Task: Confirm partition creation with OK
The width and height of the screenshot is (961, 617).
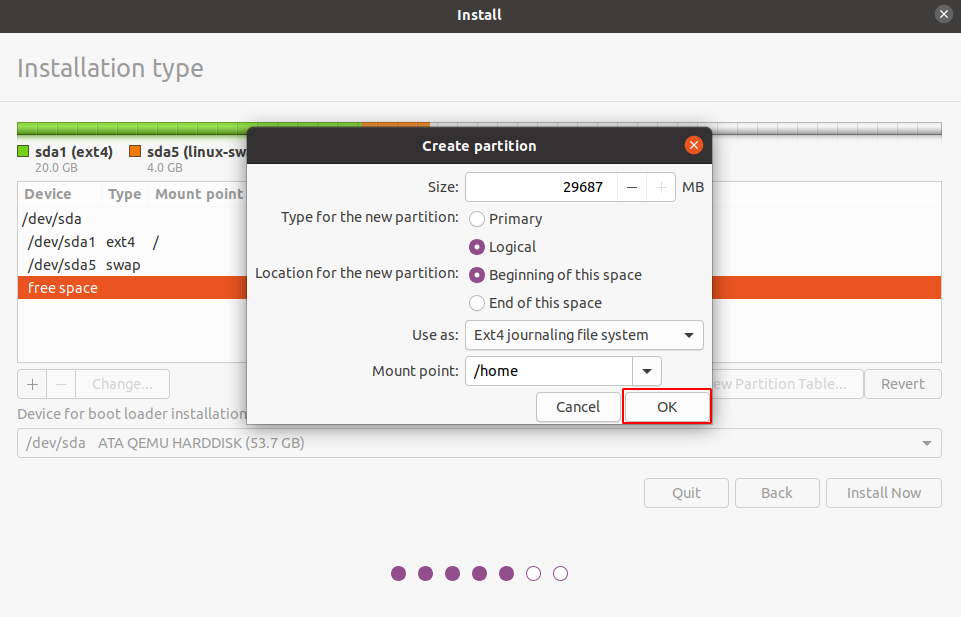Action: [x=667, y=407]
